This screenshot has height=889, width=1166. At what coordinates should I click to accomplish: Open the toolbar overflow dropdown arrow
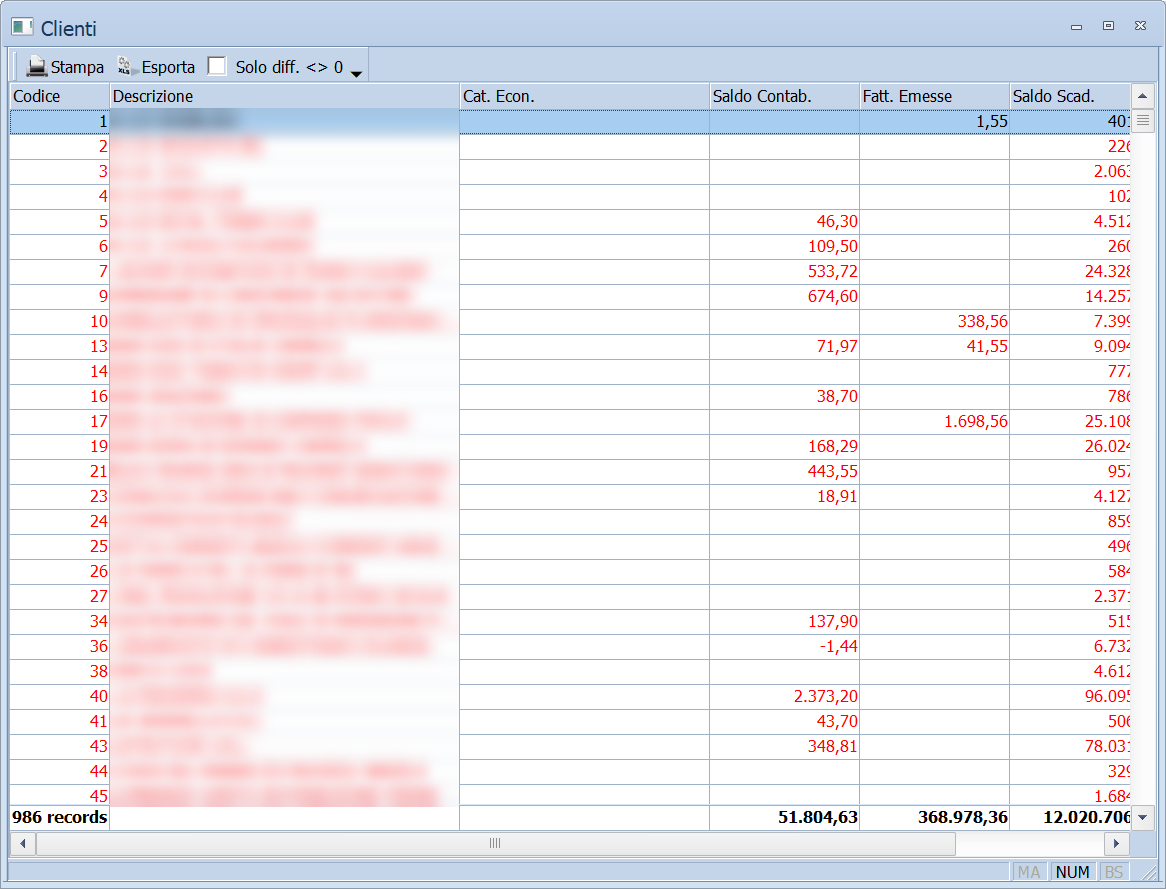356,74
